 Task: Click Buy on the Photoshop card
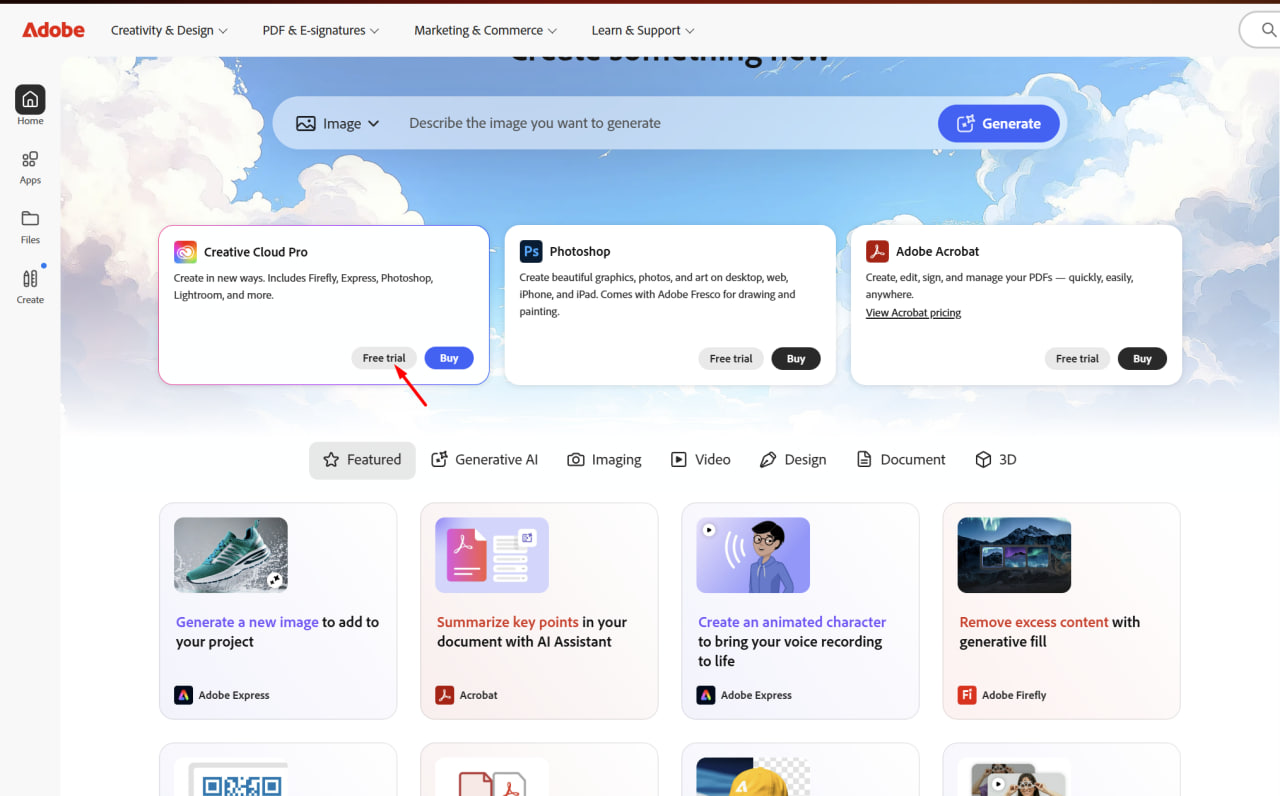796,358
